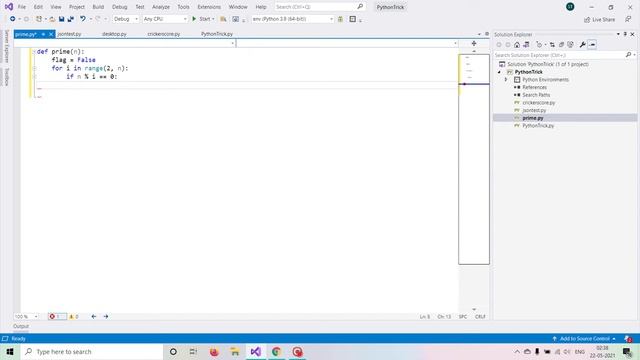Click the Open File folder icon
The image size is (640, 360).
pyautogui.click(x=52, y=19)
